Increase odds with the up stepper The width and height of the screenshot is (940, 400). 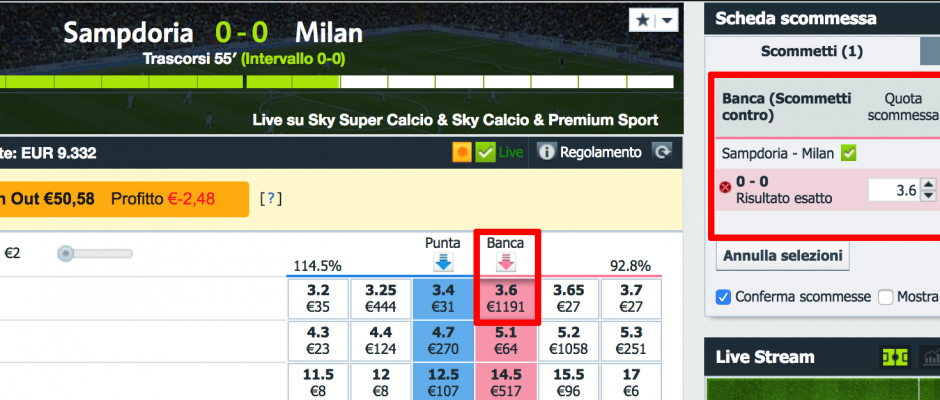(929, 183)
